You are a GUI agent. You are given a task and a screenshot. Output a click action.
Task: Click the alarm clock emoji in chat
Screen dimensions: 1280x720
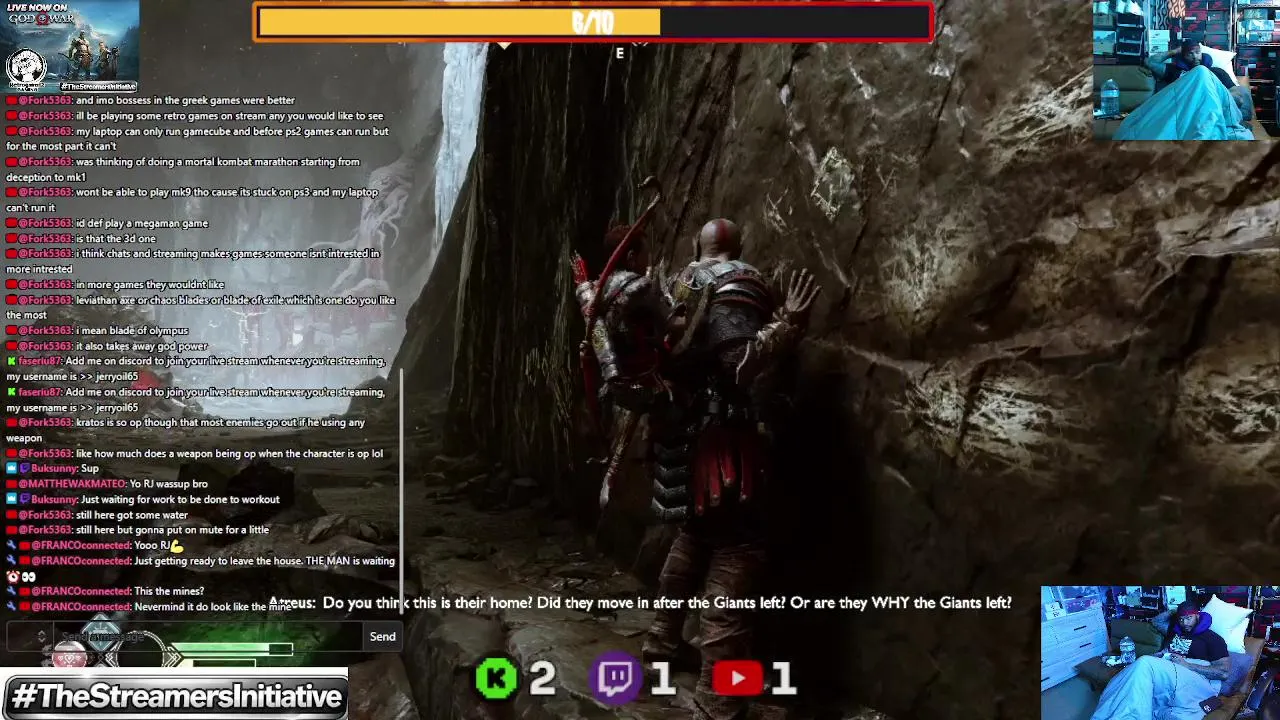[12, 576]
